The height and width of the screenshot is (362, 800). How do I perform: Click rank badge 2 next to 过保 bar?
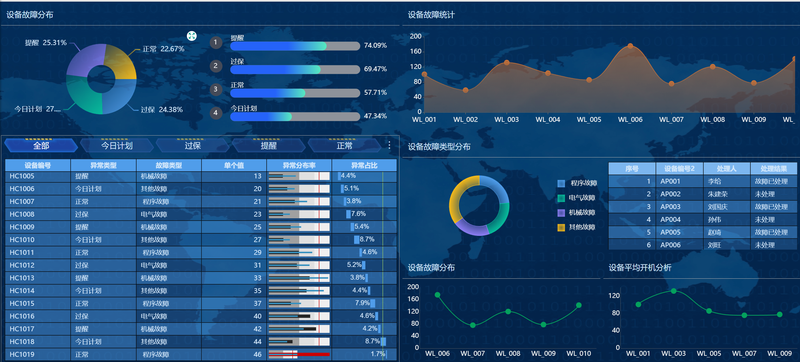point(216,66)
